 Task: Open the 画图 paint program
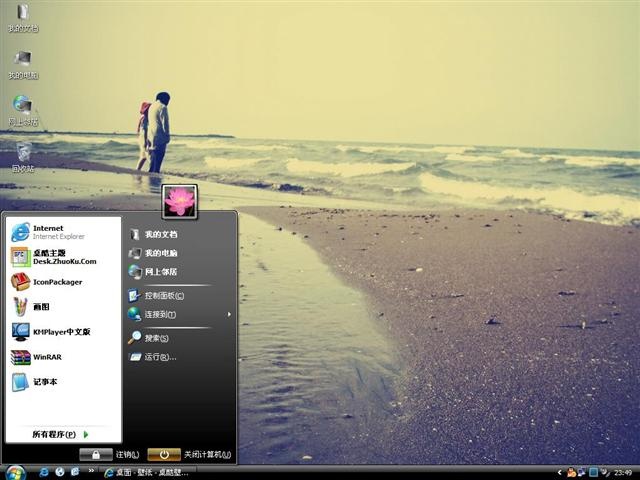point(63,307)
